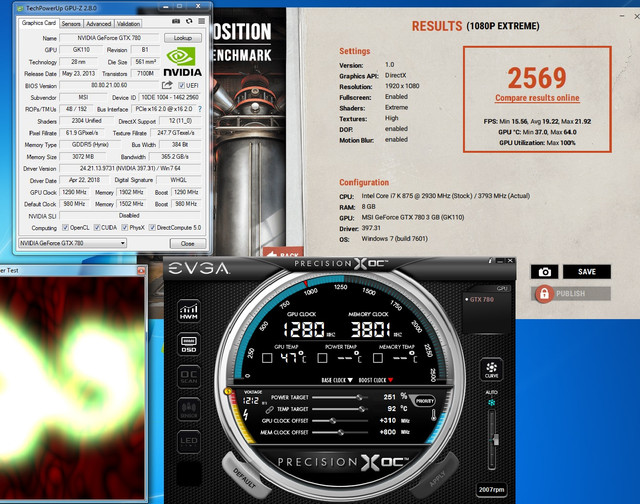
Task: Toggle the UEFI checkbox in GPU-Z
Action: 181,85
